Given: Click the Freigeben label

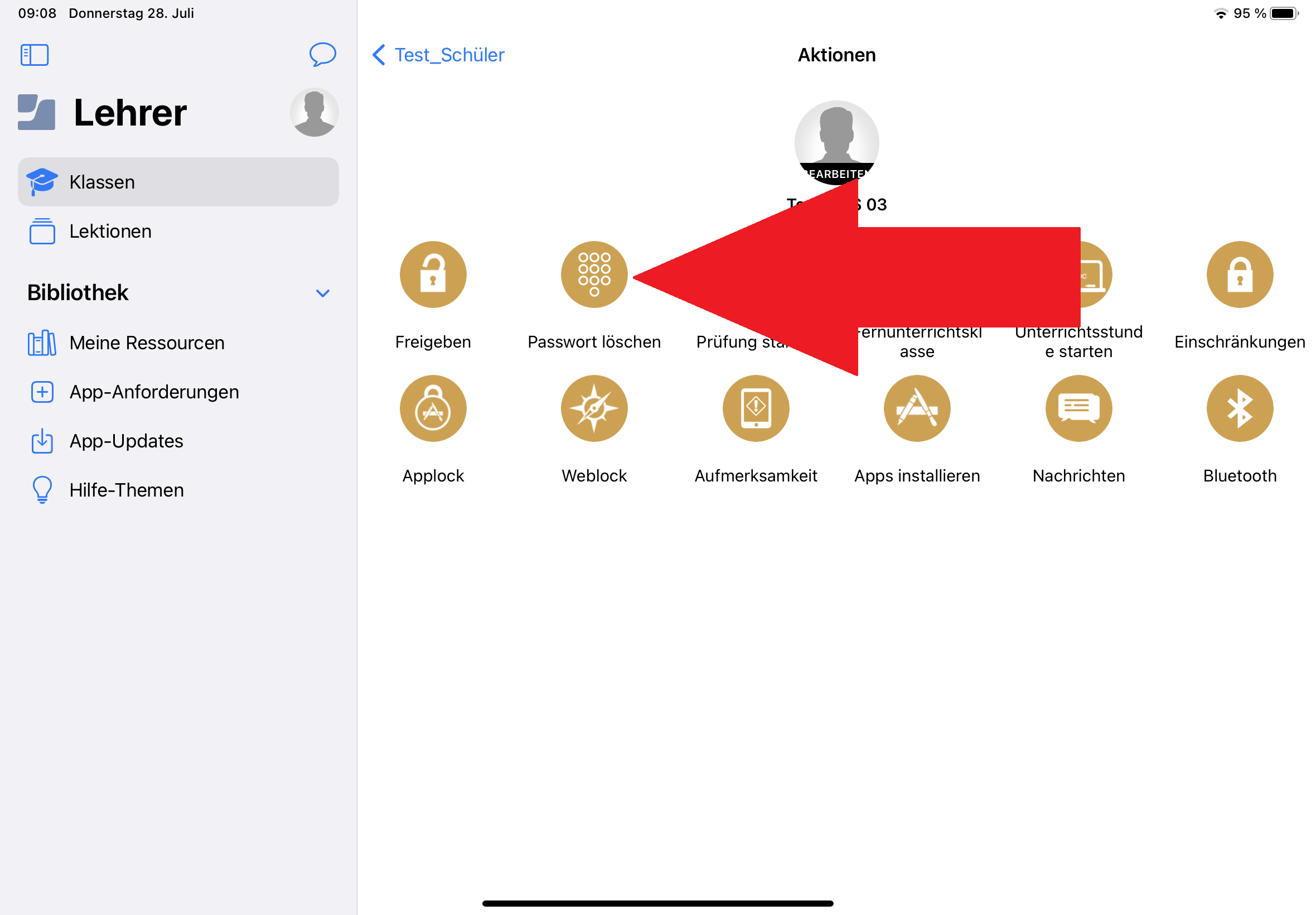Looking at the screenshot, I should 433,342.
